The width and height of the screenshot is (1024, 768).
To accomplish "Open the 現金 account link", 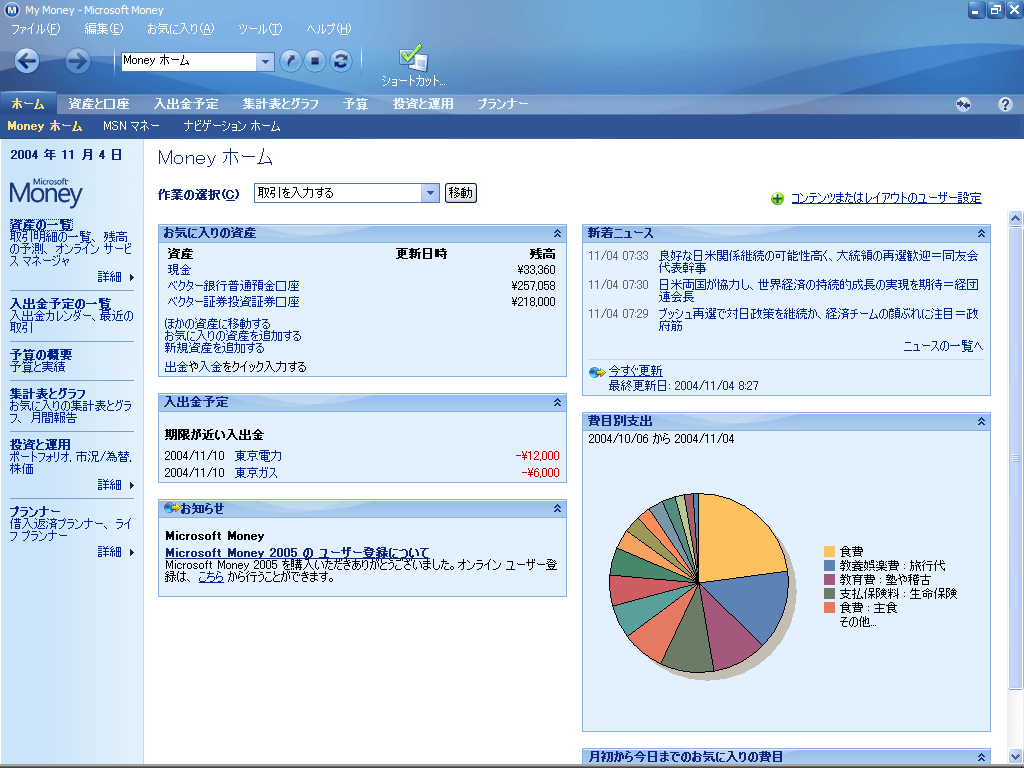I will click(x=179, y=270).
